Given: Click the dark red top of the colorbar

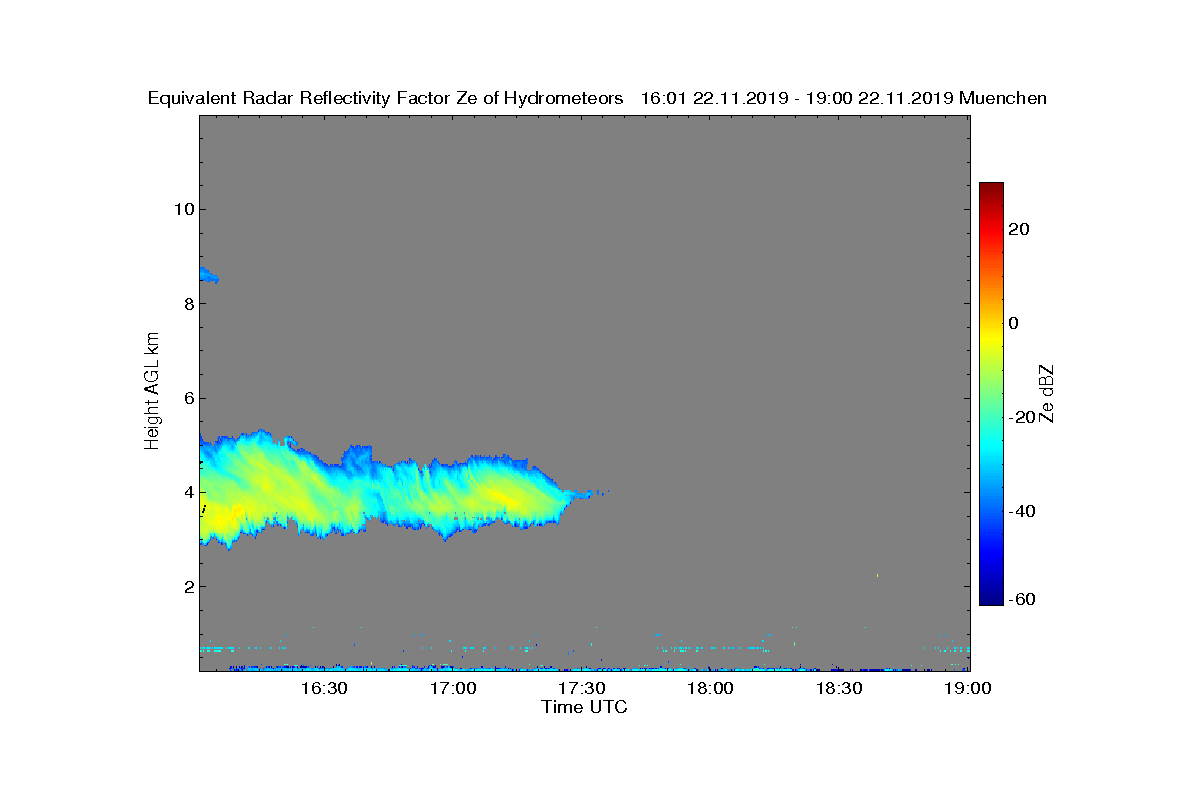Looking at the screenshot, I should coord(991,190).
